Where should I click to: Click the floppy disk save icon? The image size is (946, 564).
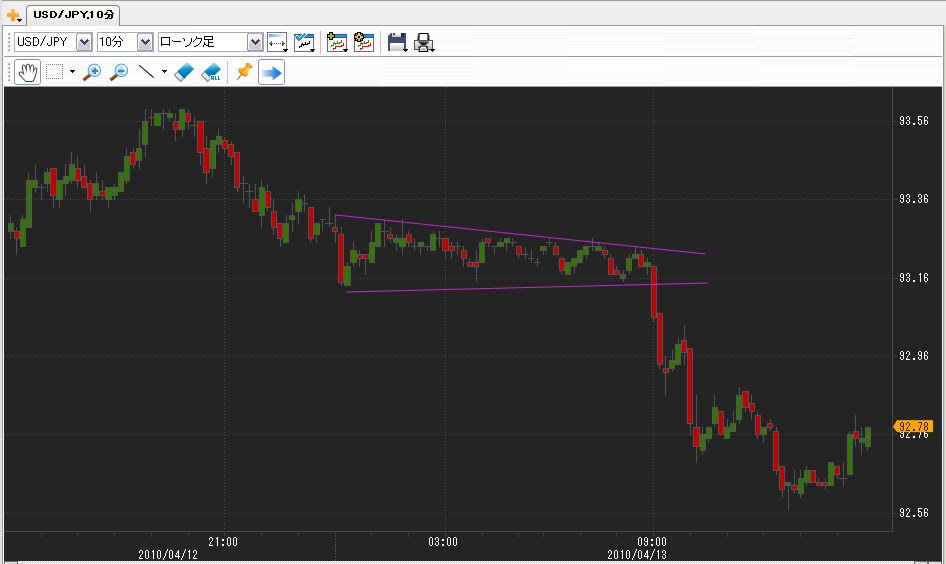397,42
